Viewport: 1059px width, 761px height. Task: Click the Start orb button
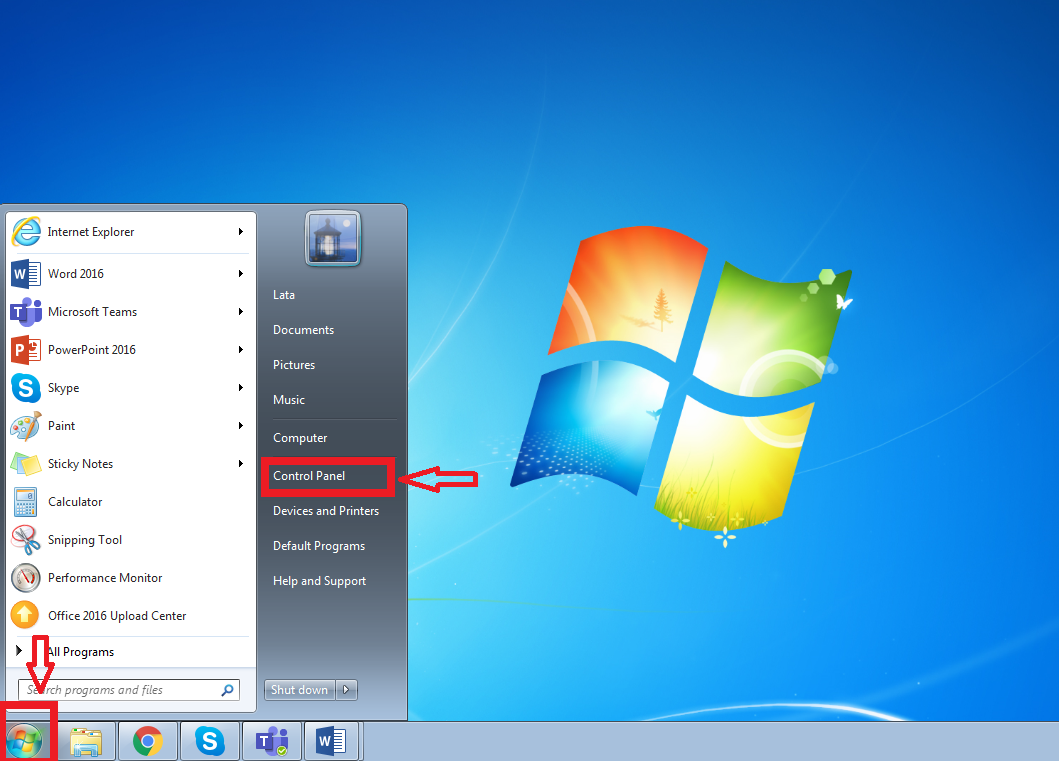25,741
